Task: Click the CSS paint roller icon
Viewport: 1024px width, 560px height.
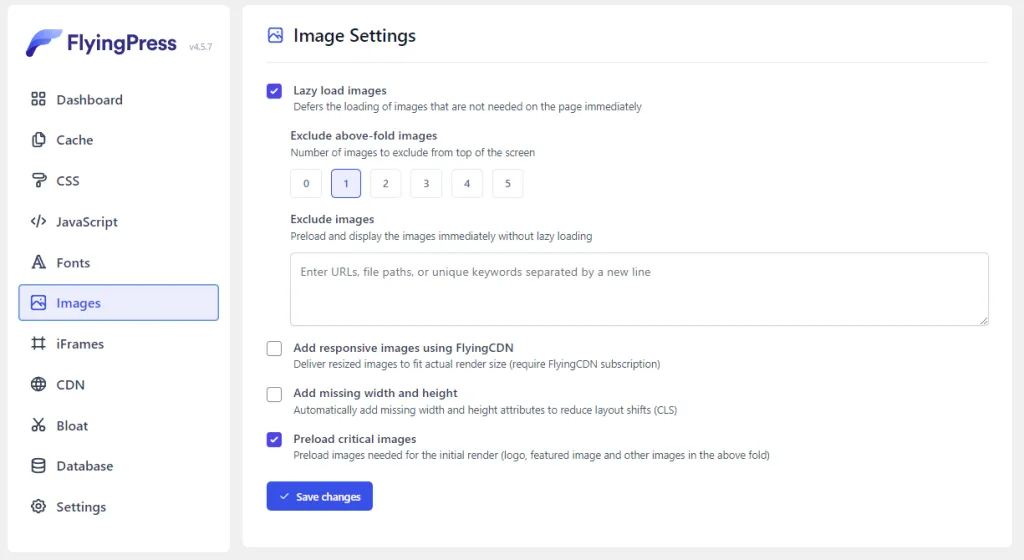Action: click(x=38, y=181)
